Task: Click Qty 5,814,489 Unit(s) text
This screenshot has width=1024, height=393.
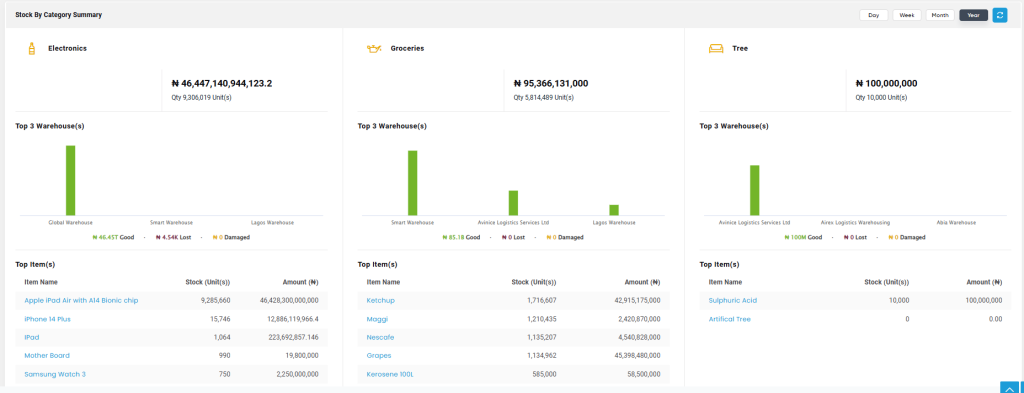Action: point(543,98)
